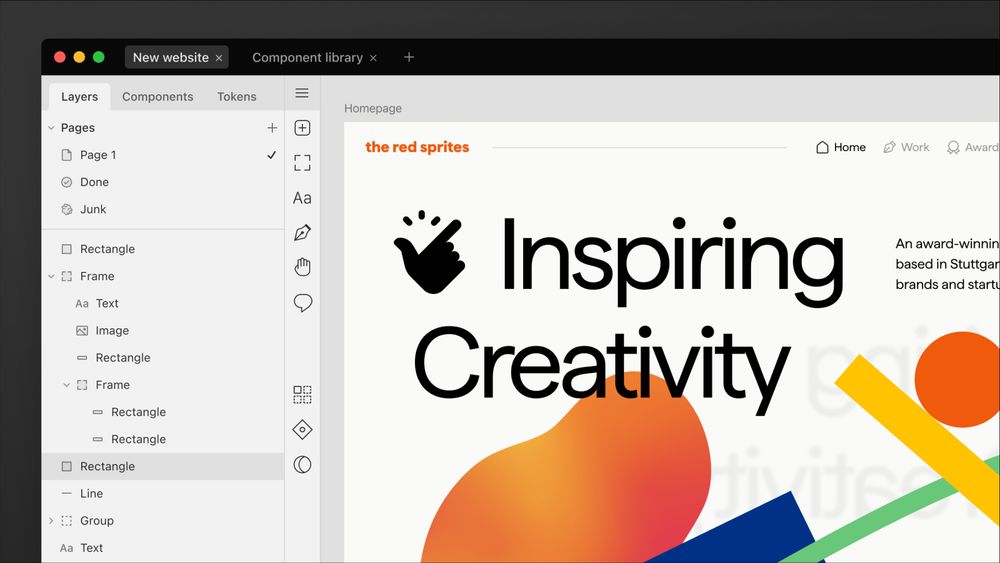Click the diamond tokens icon
The height and width of the screenshot is (563, 1000).
(x=302, y=430)
